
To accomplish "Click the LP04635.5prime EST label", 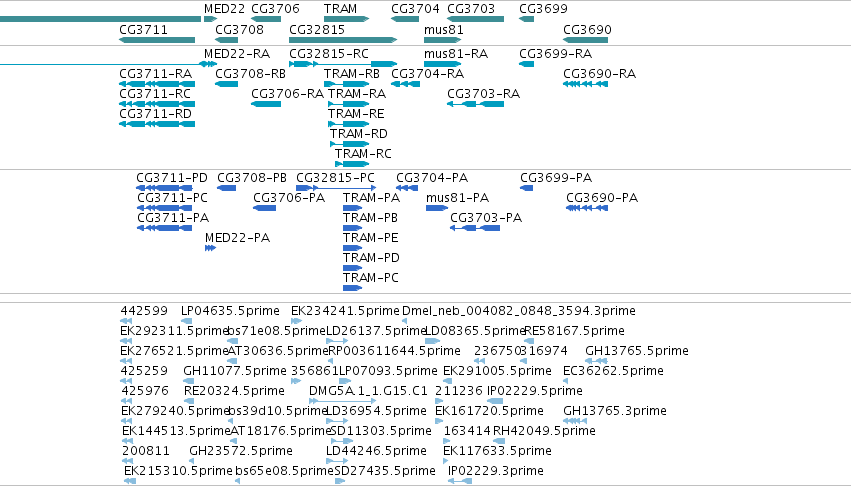I will 230,311.
